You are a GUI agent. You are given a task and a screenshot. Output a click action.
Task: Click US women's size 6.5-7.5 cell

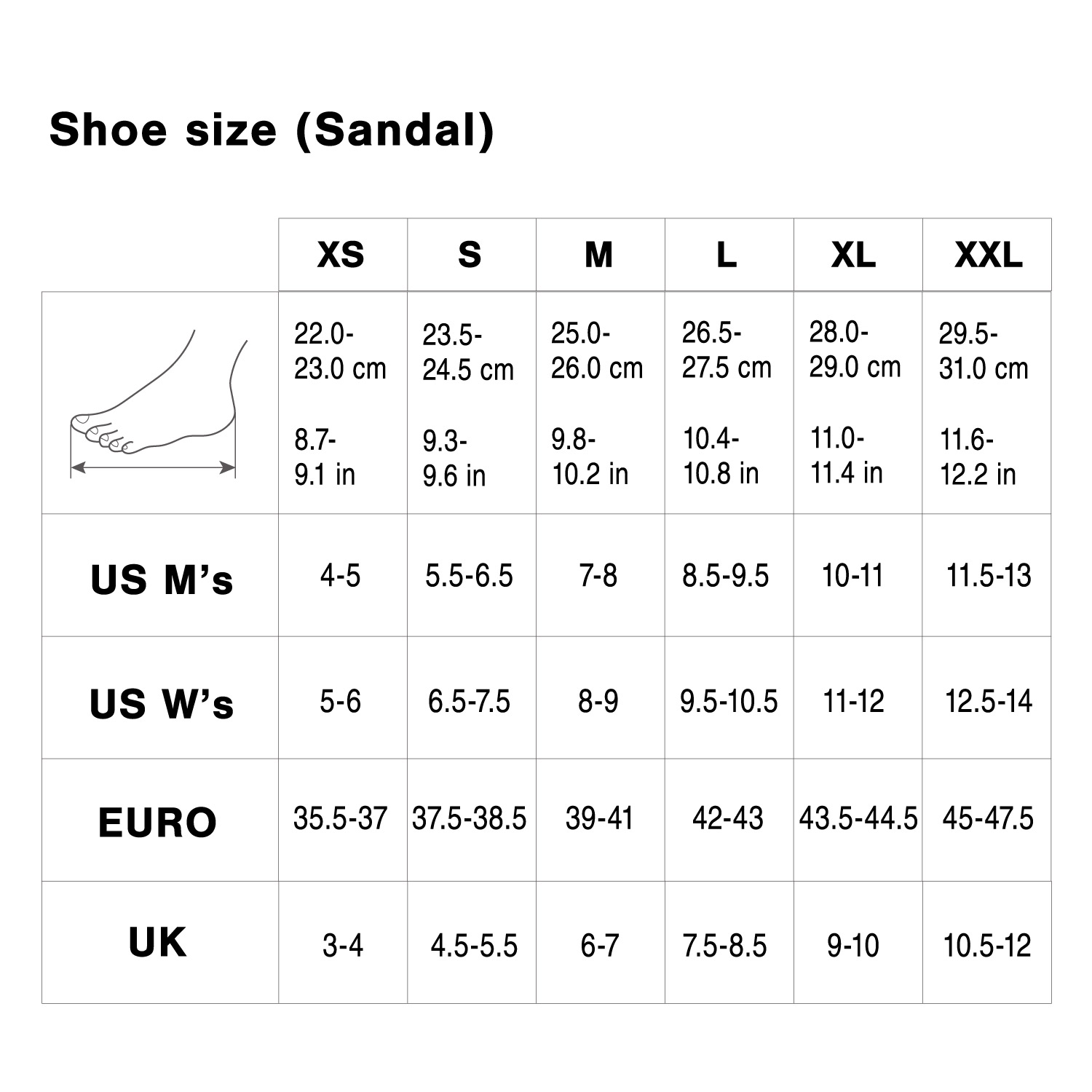click(x=470, y=702)
